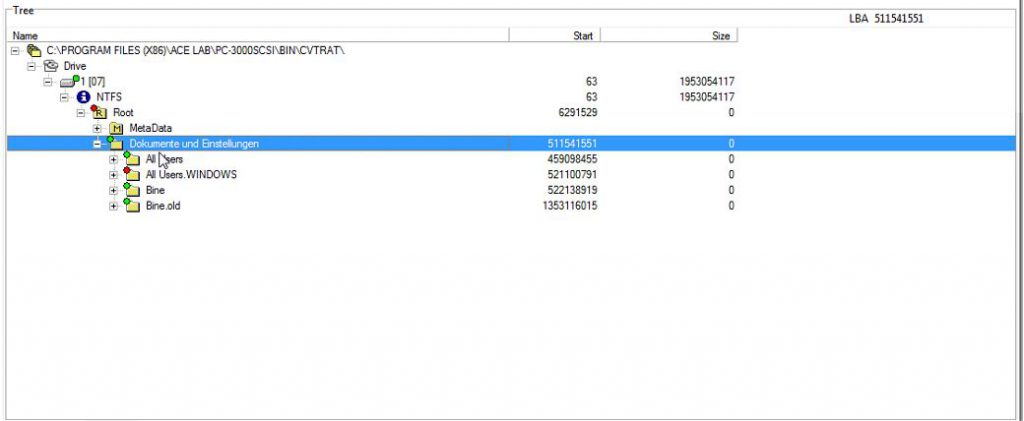
Task: Click the Drive node icon
Action: tap(52, 66)
